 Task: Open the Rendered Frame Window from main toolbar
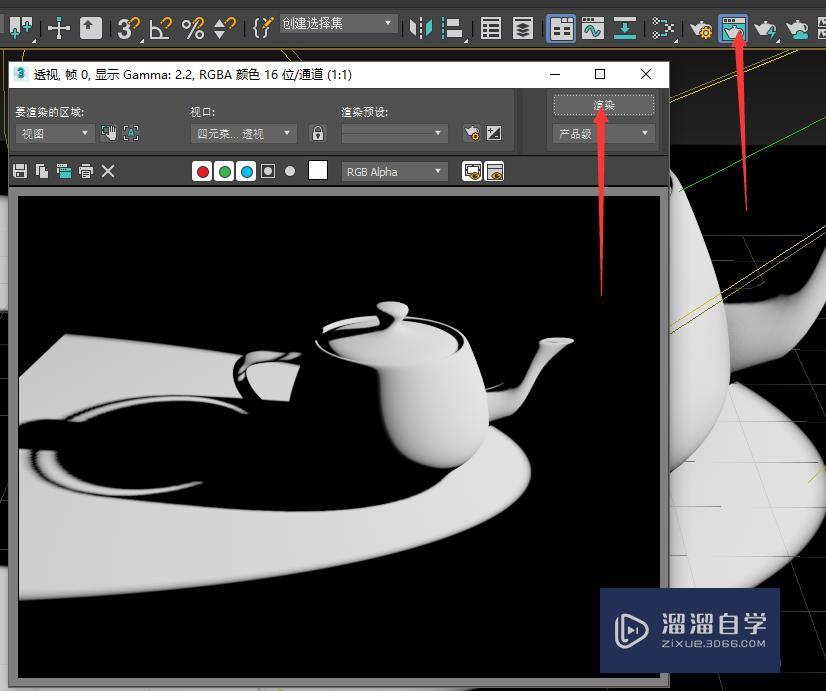pyautogui.click(x=733, y=28)
